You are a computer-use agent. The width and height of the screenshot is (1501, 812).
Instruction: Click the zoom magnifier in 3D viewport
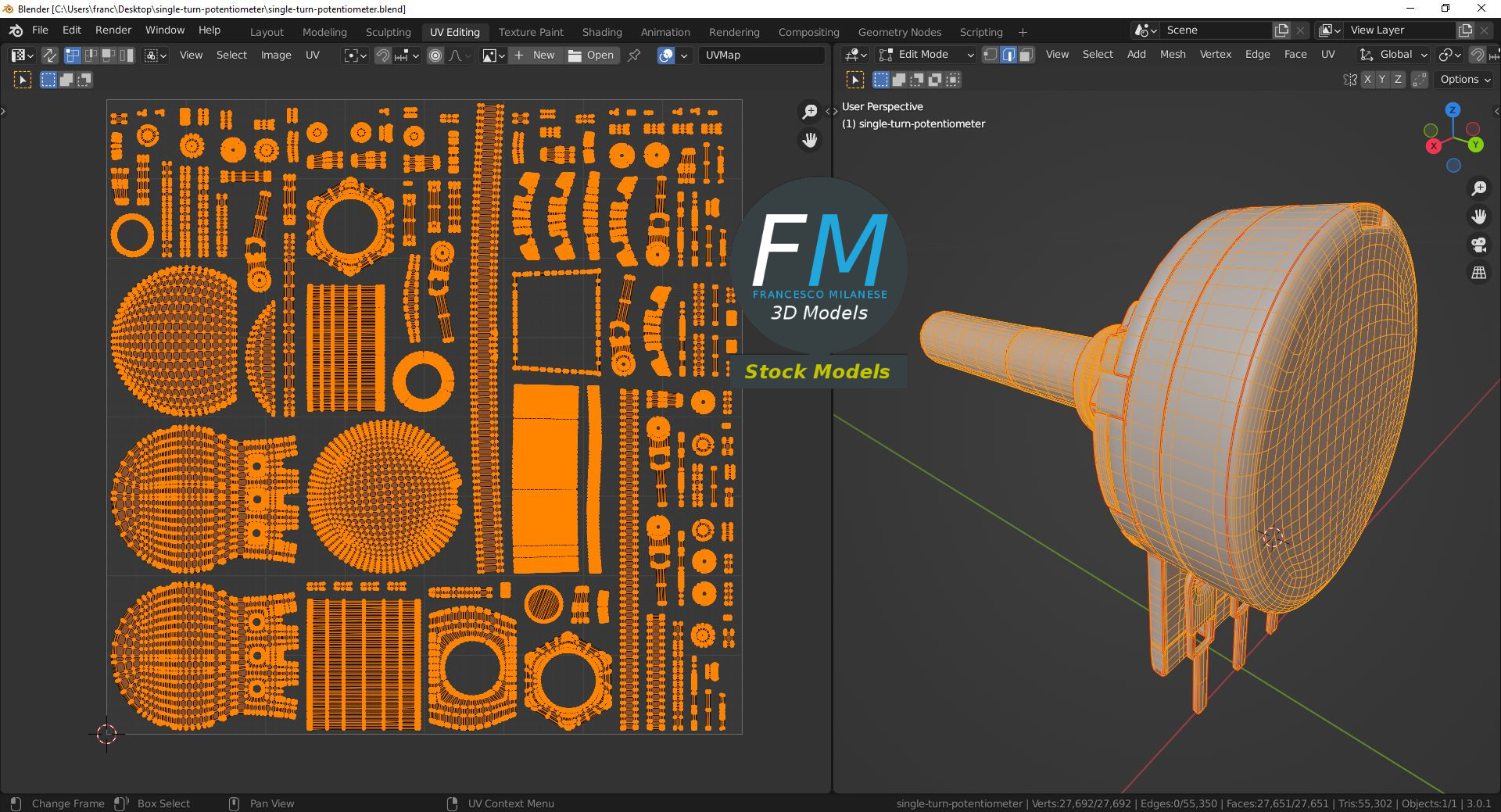[1478, 188]
